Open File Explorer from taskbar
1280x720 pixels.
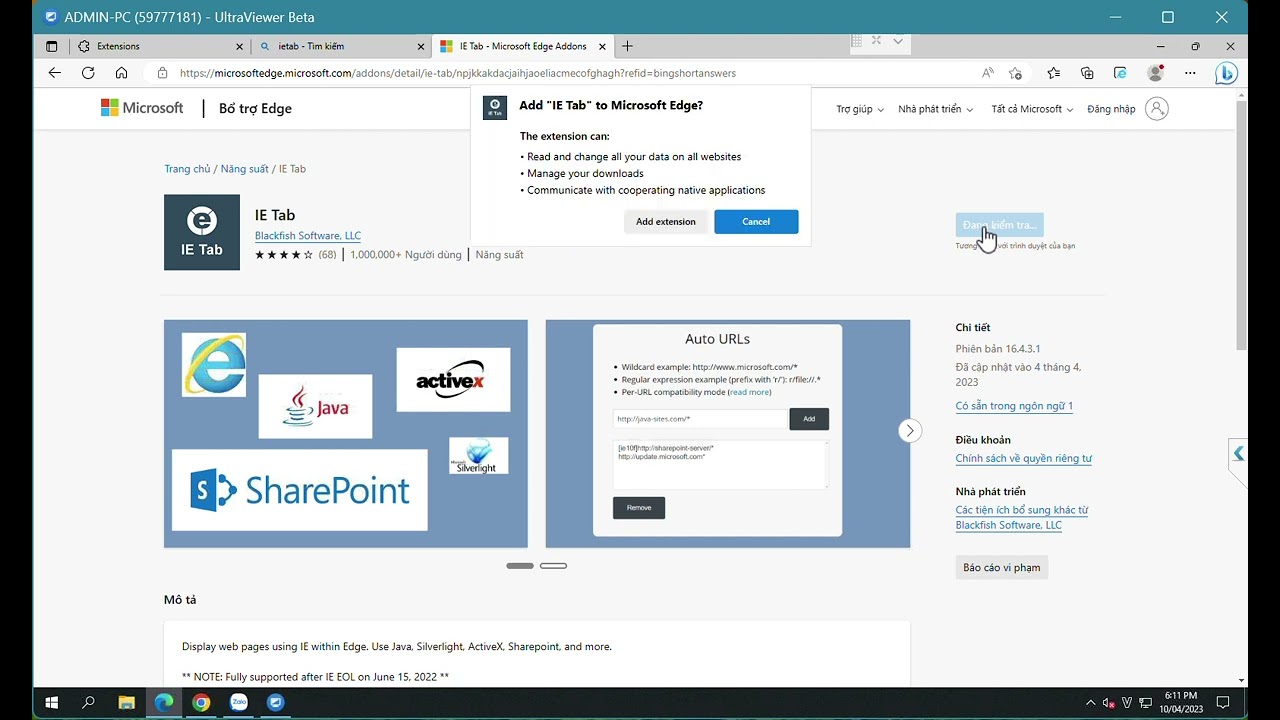pos(126,702)
